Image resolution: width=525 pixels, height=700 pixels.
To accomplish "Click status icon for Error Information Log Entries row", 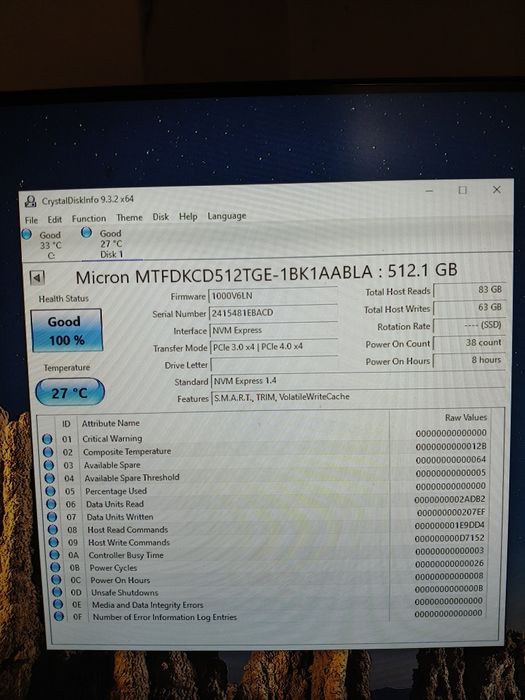I will pyautogui.click(x=59, y=617).
